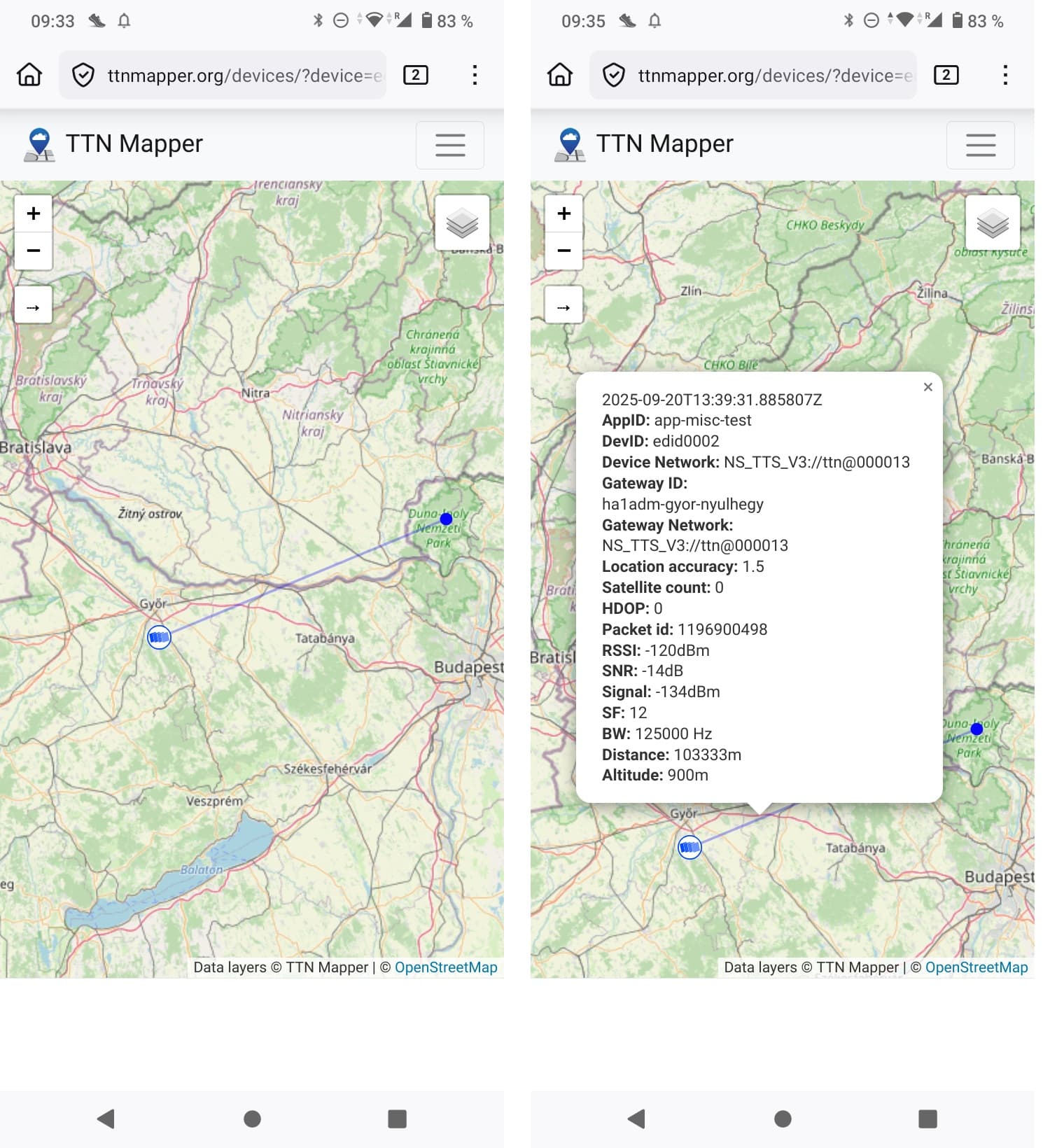Open browser three-dot menu in 09:33 screen
This screenshot has height=1148, width=1043.
click(475, 75)
